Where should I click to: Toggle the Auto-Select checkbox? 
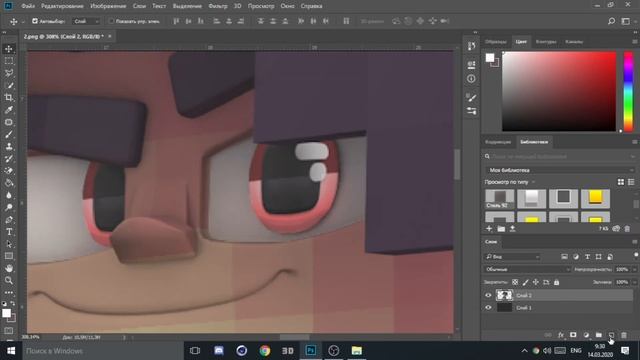[x=35, y=21]
